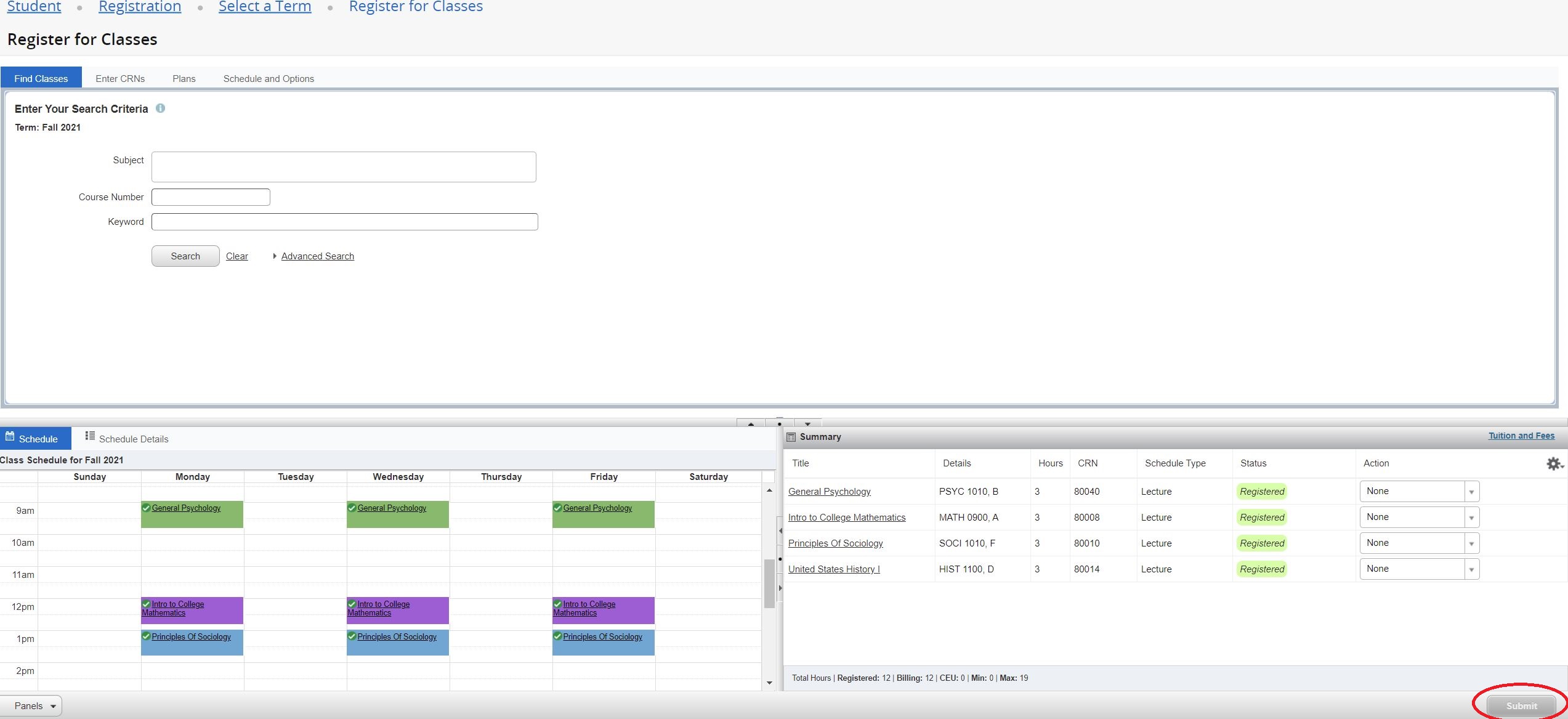Open the Tuition and Fees link
The width and height of the screenshot is (1568, 719).
point(1521,436)
